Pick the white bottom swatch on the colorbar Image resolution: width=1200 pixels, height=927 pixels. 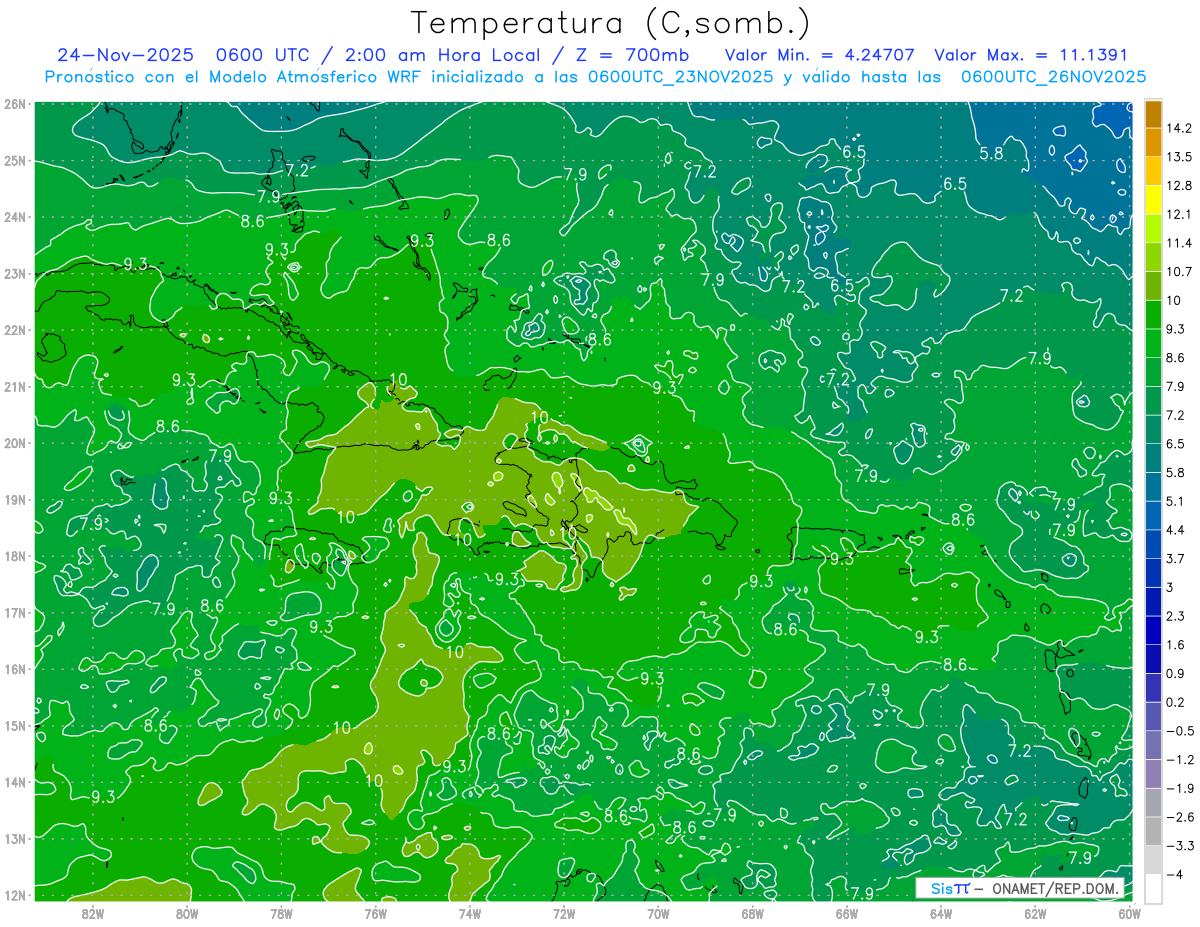[1152, 888]
